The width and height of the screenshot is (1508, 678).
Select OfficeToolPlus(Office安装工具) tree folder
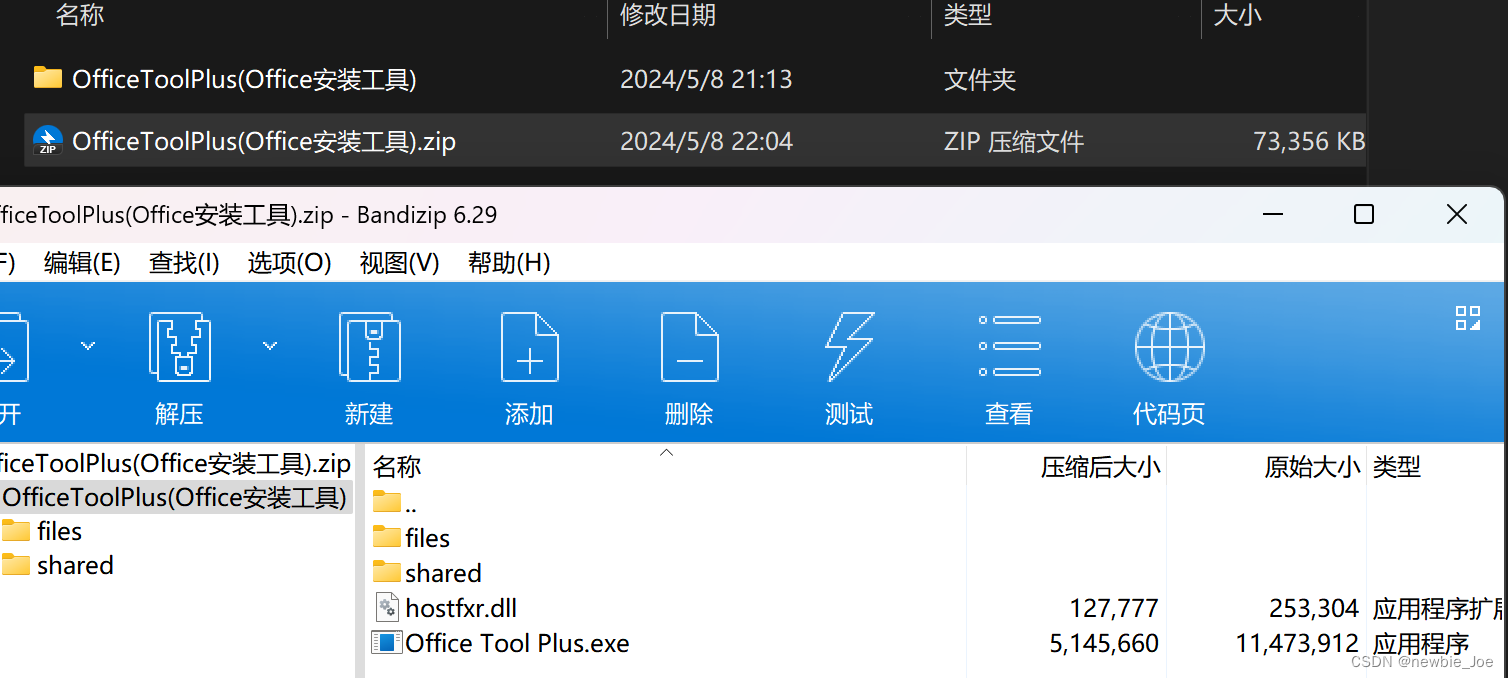click(175, 497)
